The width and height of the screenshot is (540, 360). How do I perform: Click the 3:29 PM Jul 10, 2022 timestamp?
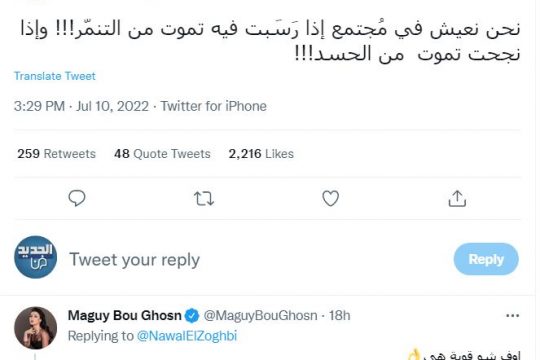click(81, 106)
